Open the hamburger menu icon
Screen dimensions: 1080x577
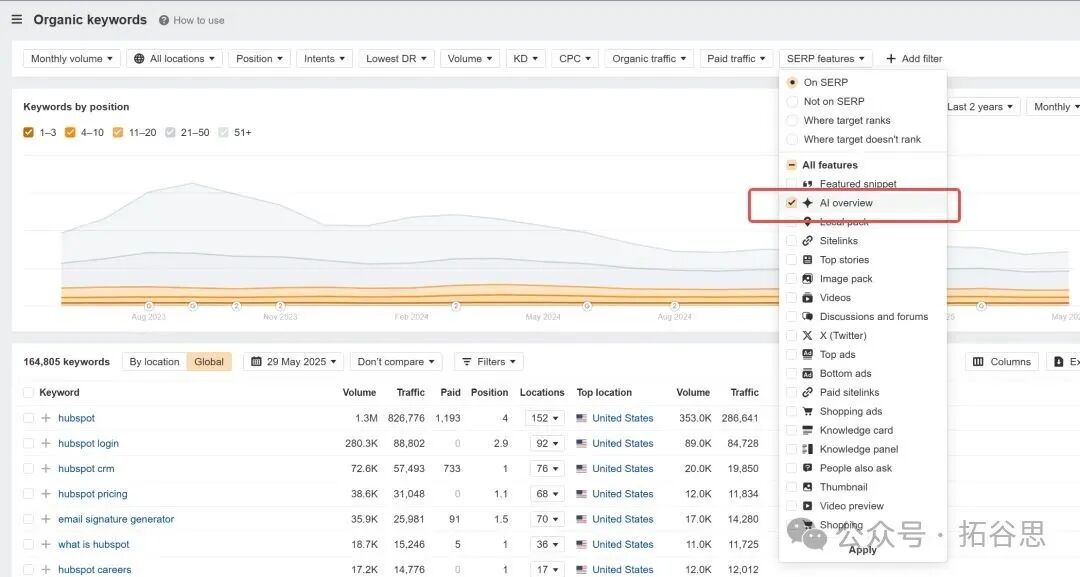pyautogui.click(x=17, y=20)
